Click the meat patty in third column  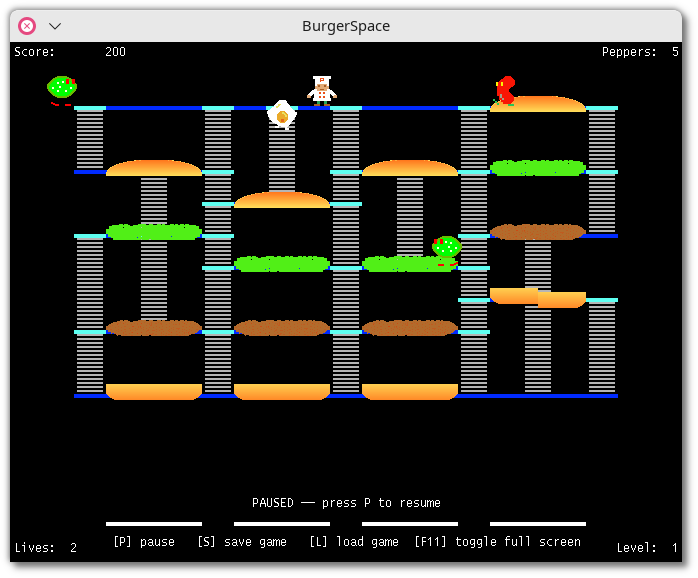pyautogui.click(x=410, y=328)
